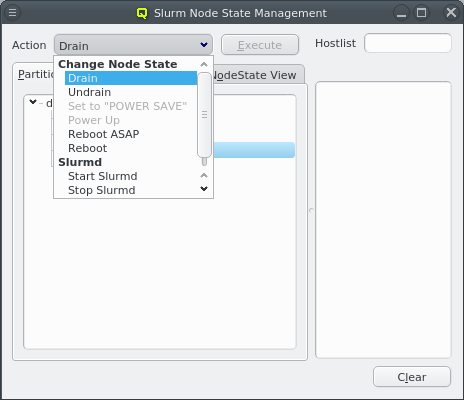Select Start Slurmd action
The height and width of the screenshot is (400, 464).
(131, 176)
